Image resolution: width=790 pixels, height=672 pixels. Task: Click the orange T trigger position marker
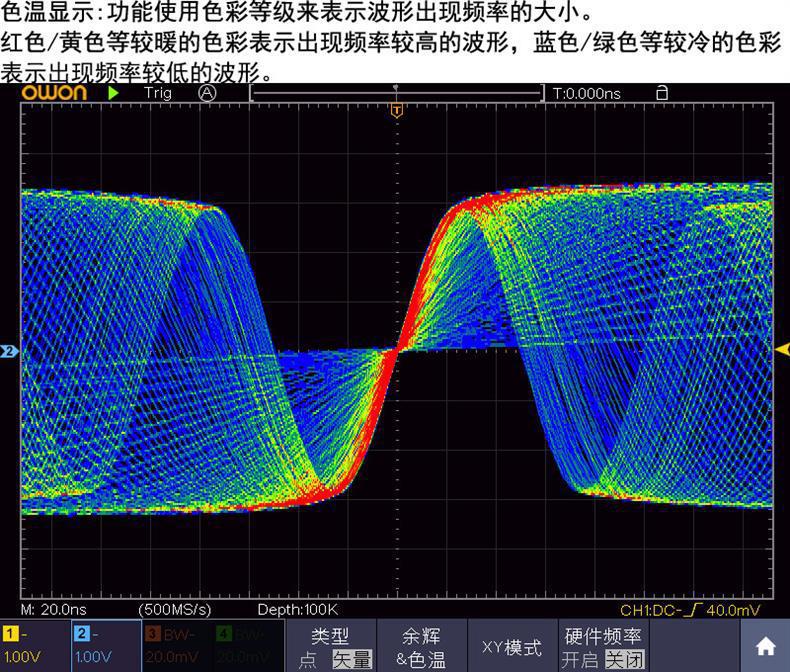pyautogui.click(x=397, y=110)
